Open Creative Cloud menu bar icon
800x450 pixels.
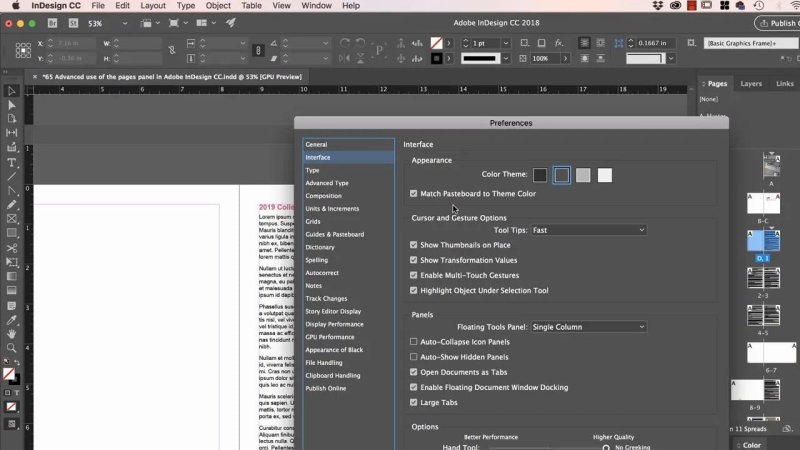point(675,6)
